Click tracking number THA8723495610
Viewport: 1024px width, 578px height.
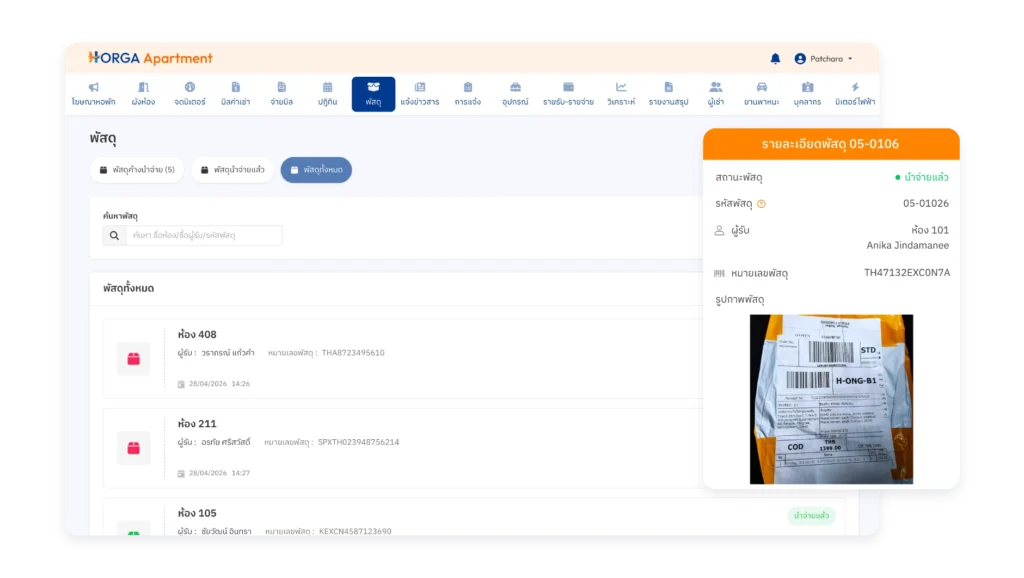point(353,353)
